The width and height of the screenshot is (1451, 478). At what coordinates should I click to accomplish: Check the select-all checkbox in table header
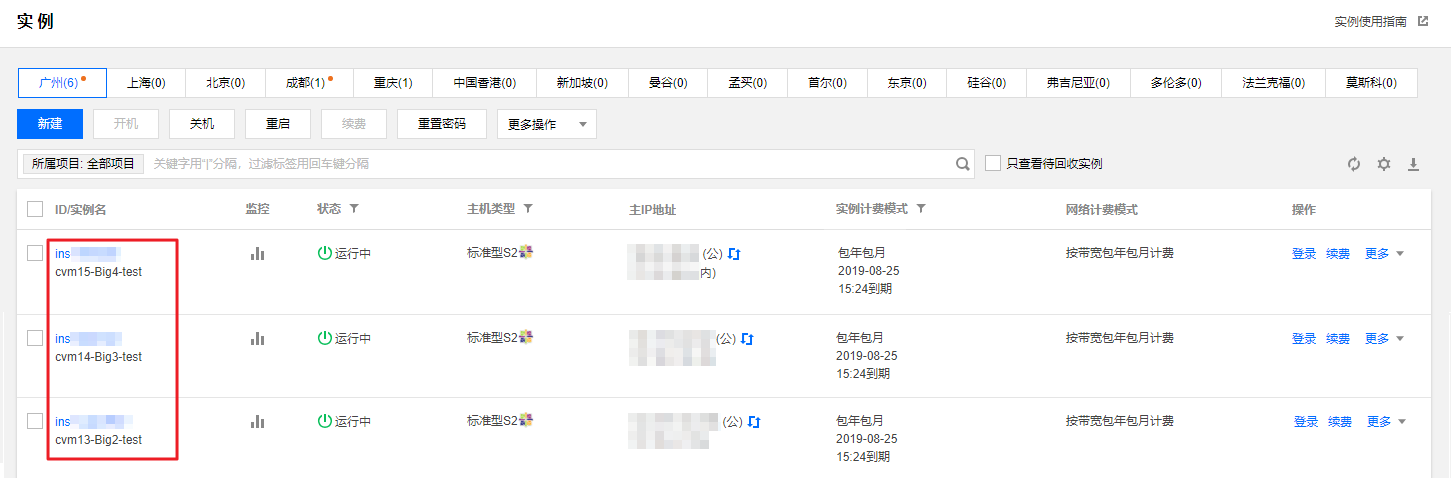tap(35, 209)
